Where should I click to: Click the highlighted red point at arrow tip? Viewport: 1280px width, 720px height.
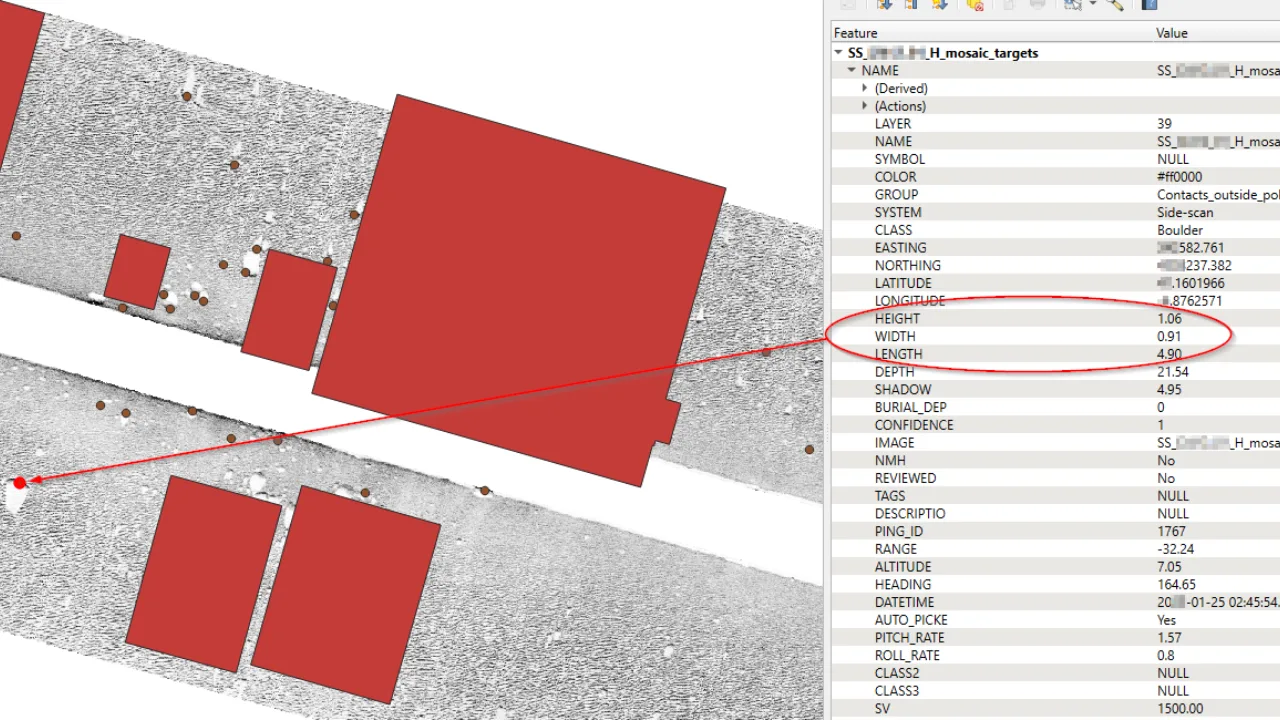[x=20, y=483]
